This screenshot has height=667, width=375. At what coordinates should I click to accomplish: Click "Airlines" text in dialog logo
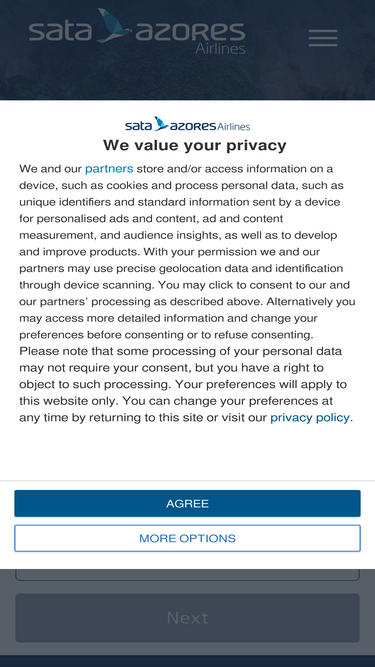233,126
